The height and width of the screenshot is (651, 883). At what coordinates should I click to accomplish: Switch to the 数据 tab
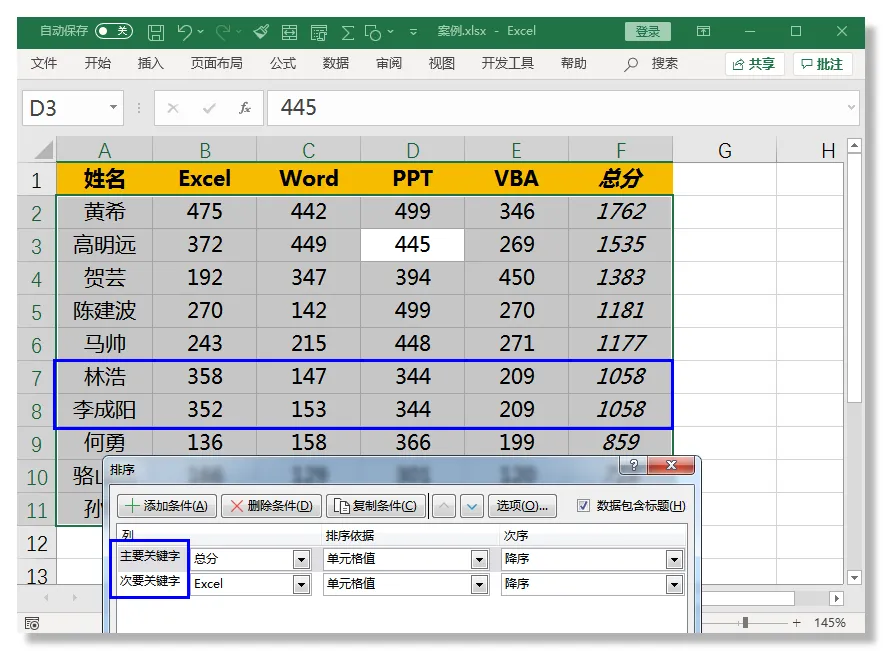click(336, 63)
